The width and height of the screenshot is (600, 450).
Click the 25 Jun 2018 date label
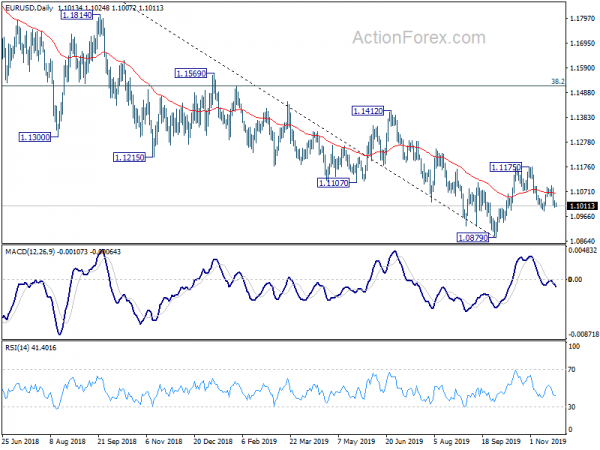(x=20, y=441)
